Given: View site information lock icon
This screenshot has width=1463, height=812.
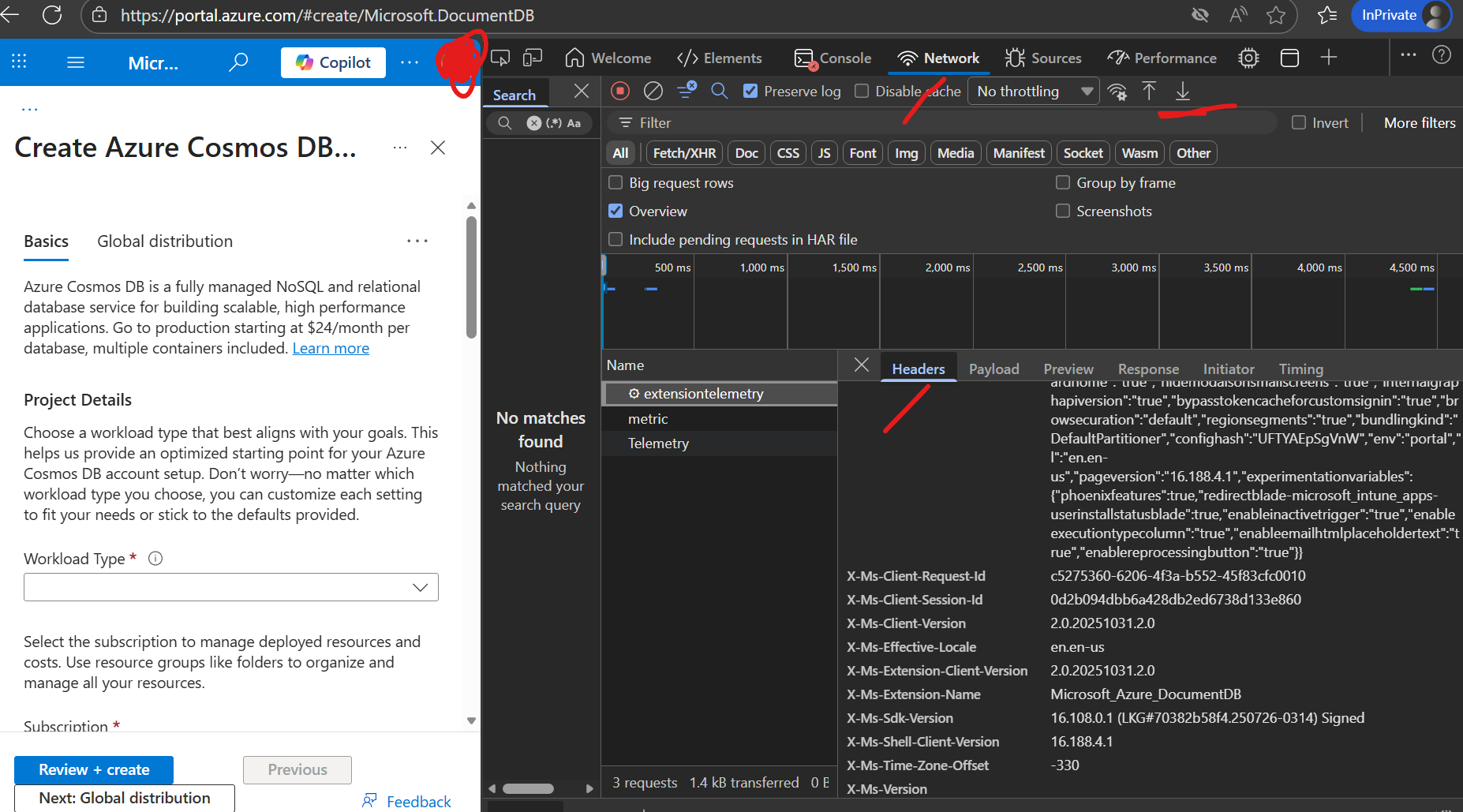Looking at the screenshot, I should click(99, 15).
